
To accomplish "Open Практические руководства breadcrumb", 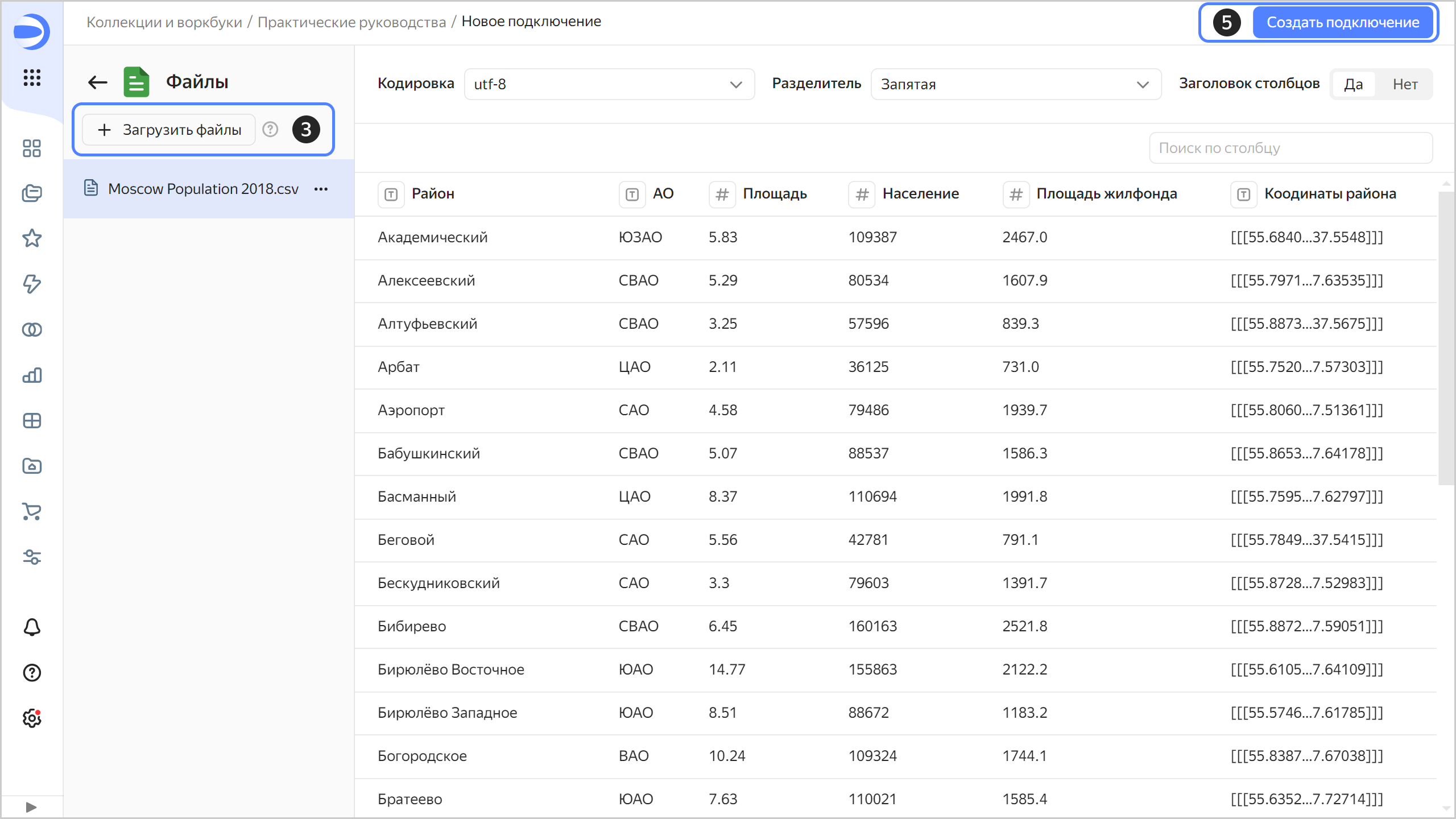I will pyautogui.click(x=351, y=22).
